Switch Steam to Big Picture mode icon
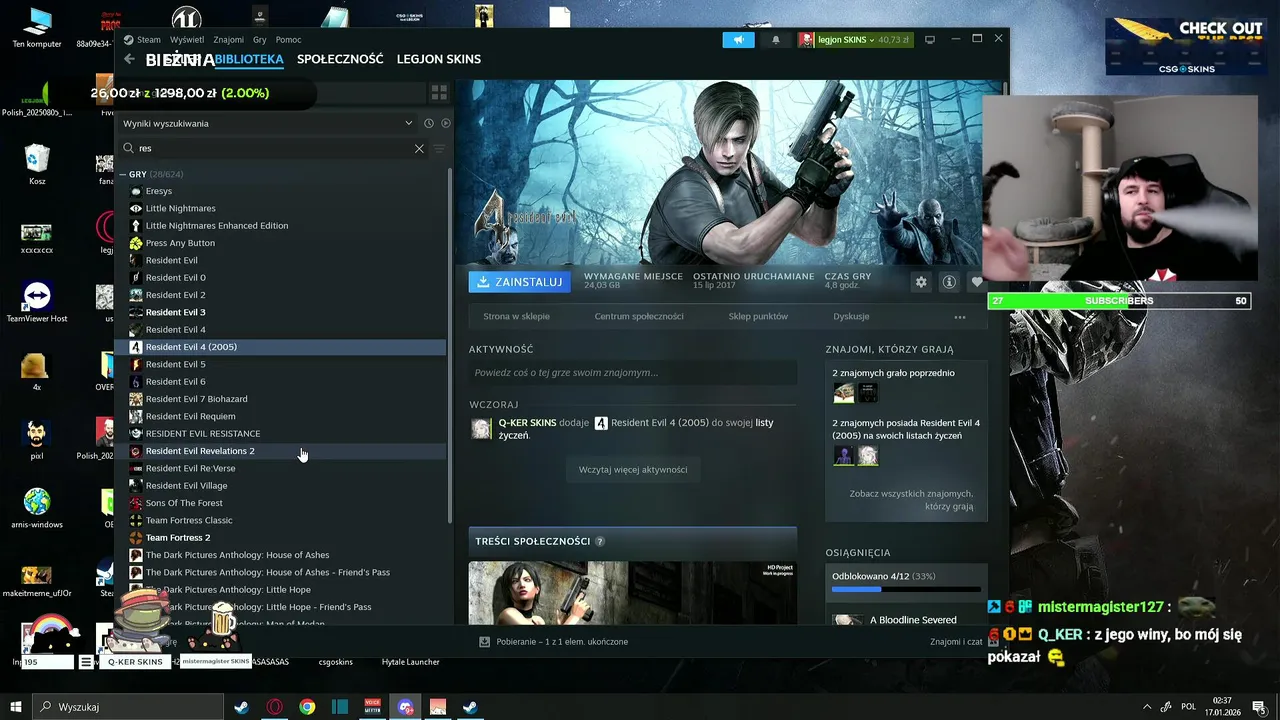 (930, 40)
